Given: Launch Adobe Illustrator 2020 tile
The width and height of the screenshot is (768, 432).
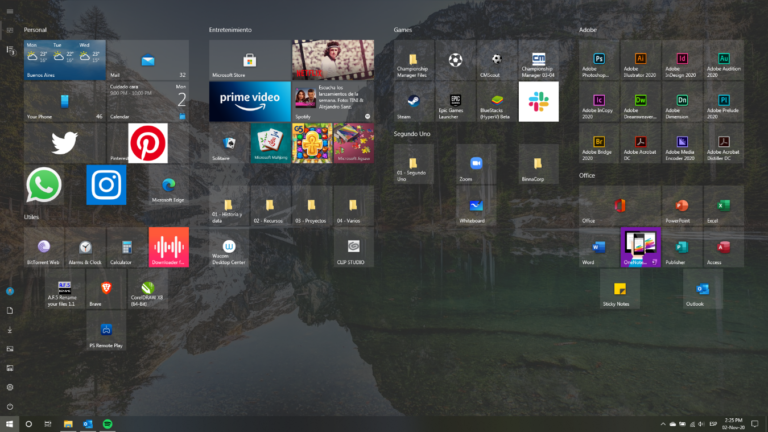Looking at the screenshot, I should click(641, 60).
